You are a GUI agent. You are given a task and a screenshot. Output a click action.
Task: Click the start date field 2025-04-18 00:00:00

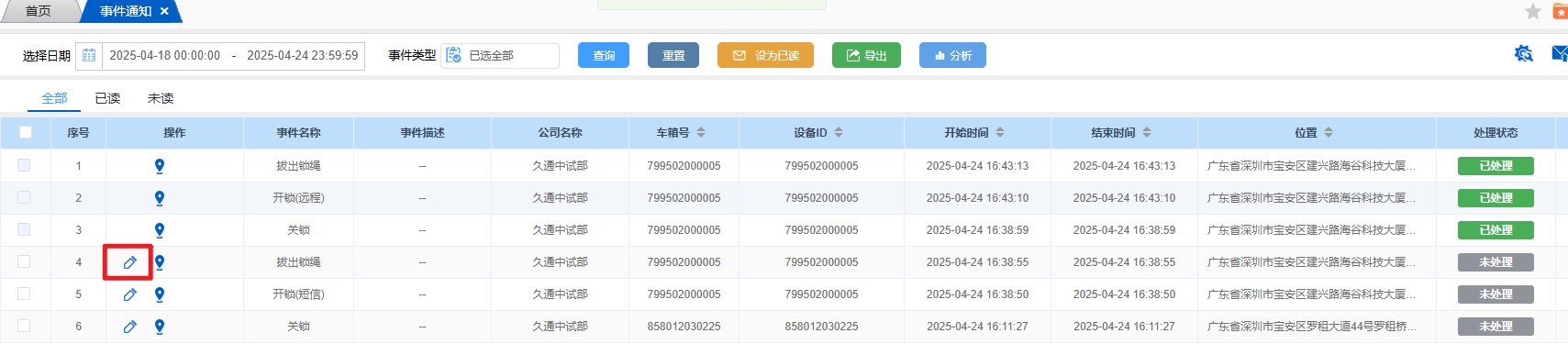165,56
